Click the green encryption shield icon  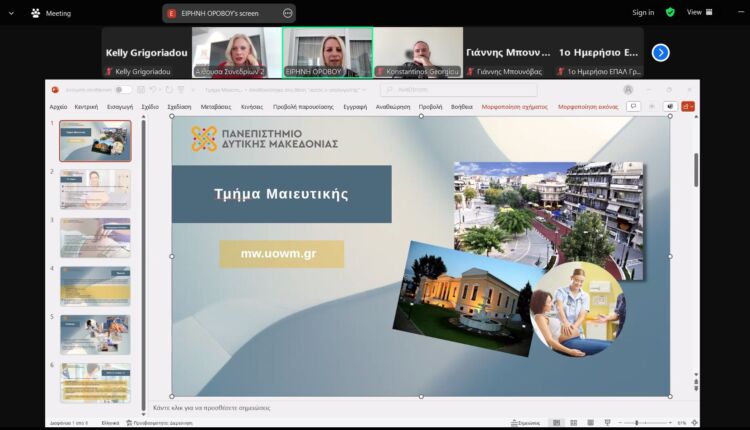coord(670,12)
